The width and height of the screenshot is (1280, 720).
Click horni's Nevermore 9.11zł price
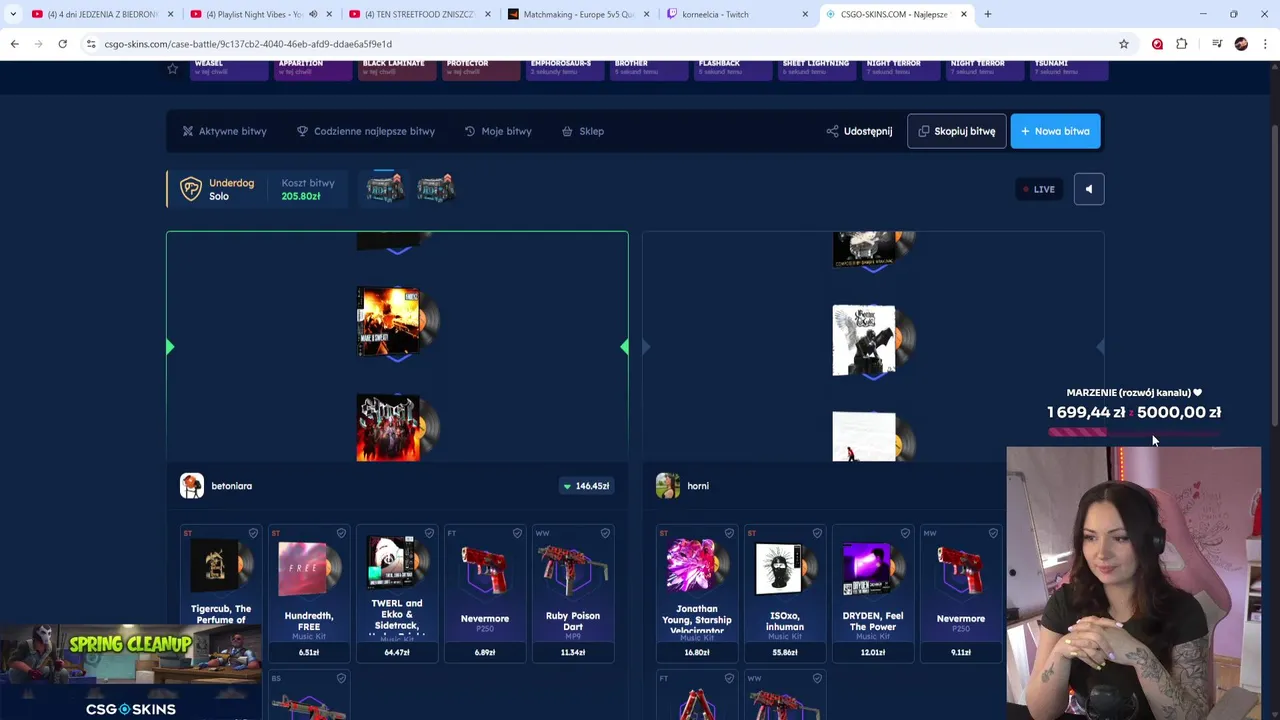[961, 652]
